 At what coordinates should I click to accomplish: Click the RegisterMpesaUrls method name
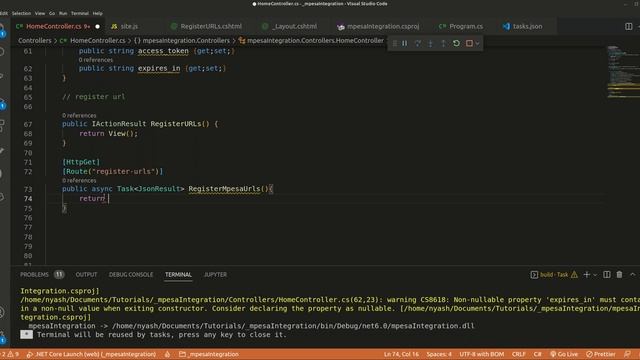pos(224,189)
